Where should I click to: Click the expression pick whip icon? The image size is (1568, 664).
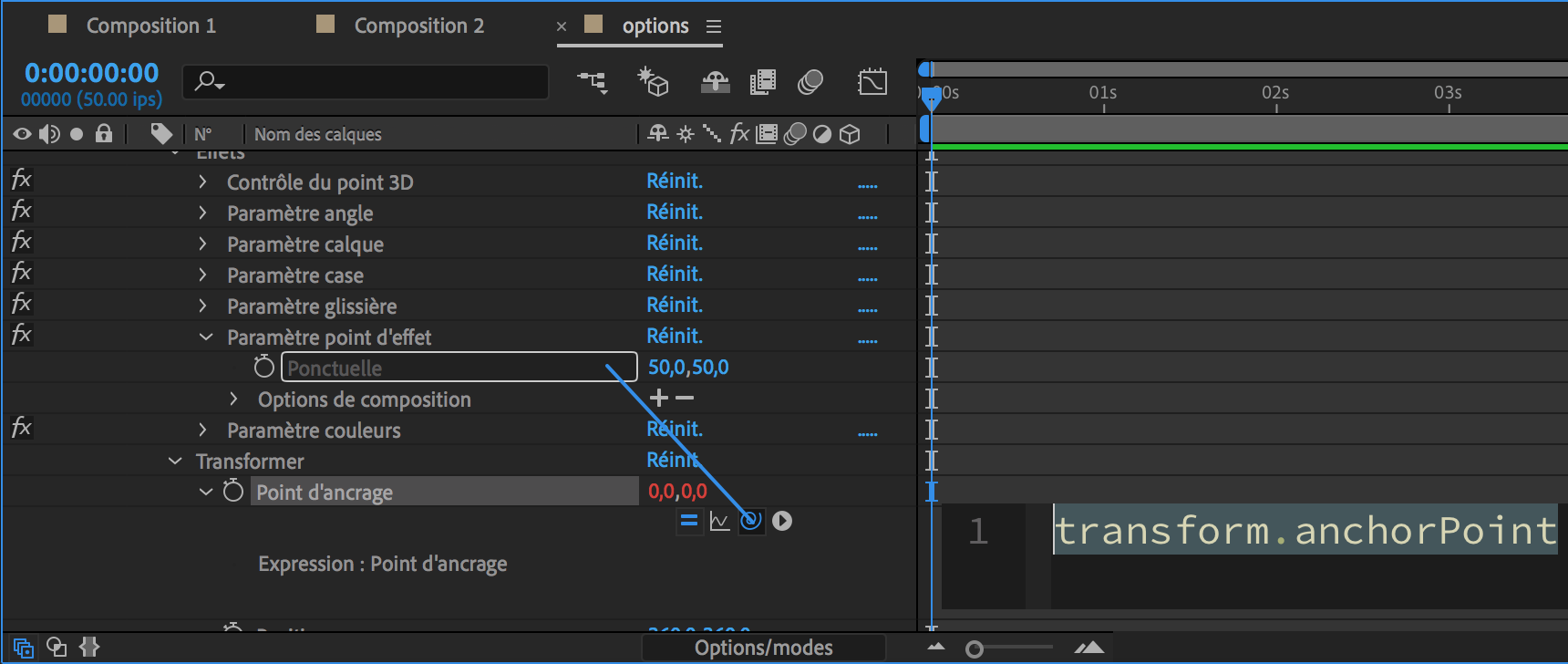point(750,521)
